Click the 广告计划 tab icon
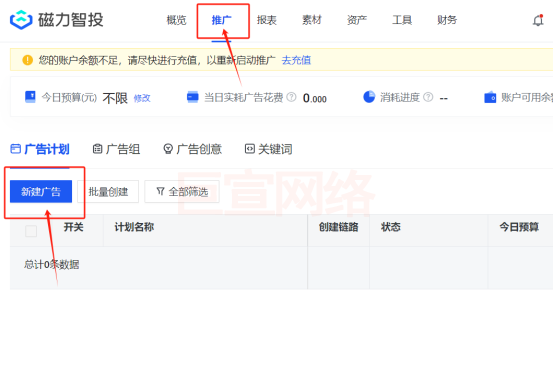The width and height of the screenshot is (553, 387). coord(16,149)
